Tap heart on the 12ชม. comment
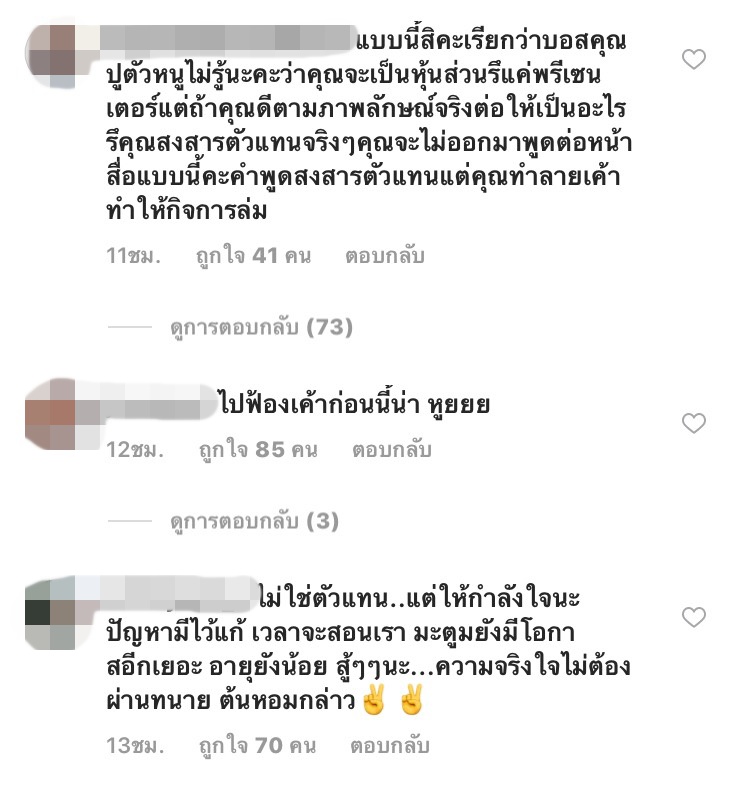Screen dimensions: 750x788 click(x=694, y=423)
